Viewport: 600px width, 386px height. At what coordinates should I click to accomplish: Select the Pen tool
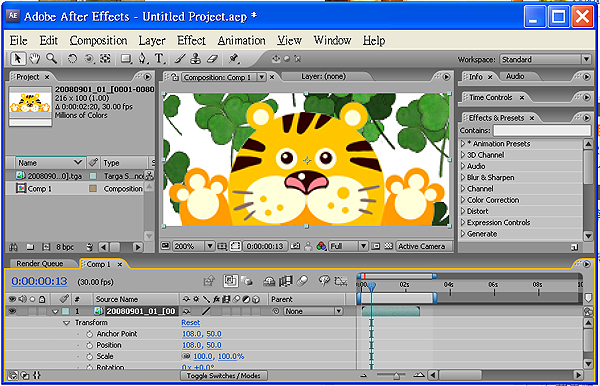tap(142, 59)
